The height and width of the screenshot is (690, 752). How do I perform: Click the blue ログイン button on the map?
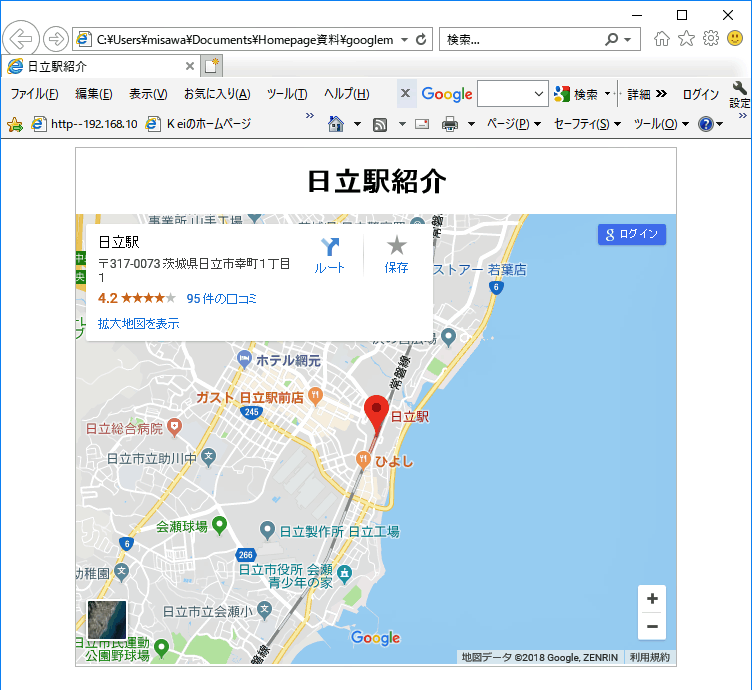[x=632, y=234]
